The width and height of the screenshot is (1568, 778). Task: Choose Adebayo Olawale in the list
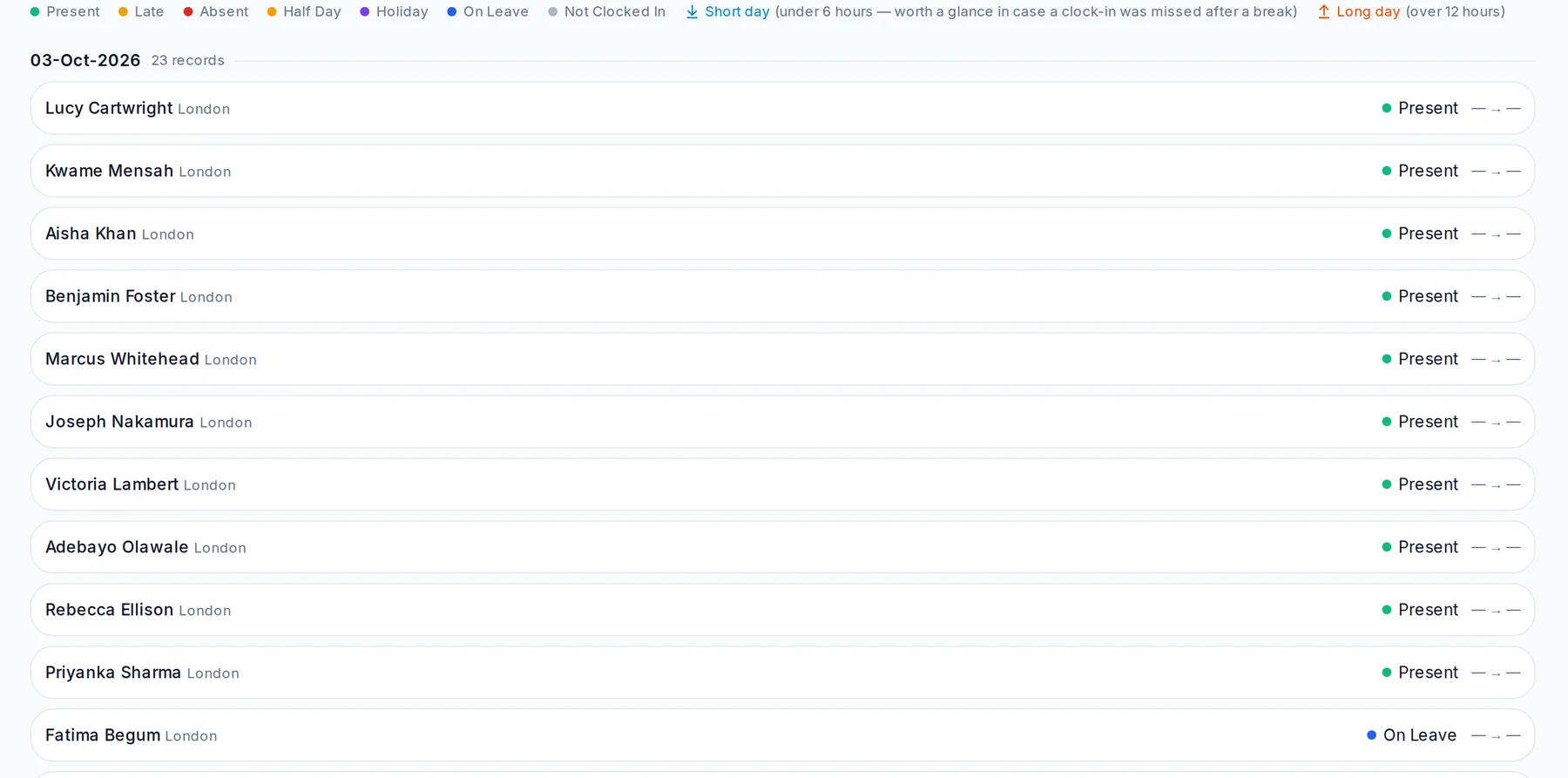click(782, 547)
